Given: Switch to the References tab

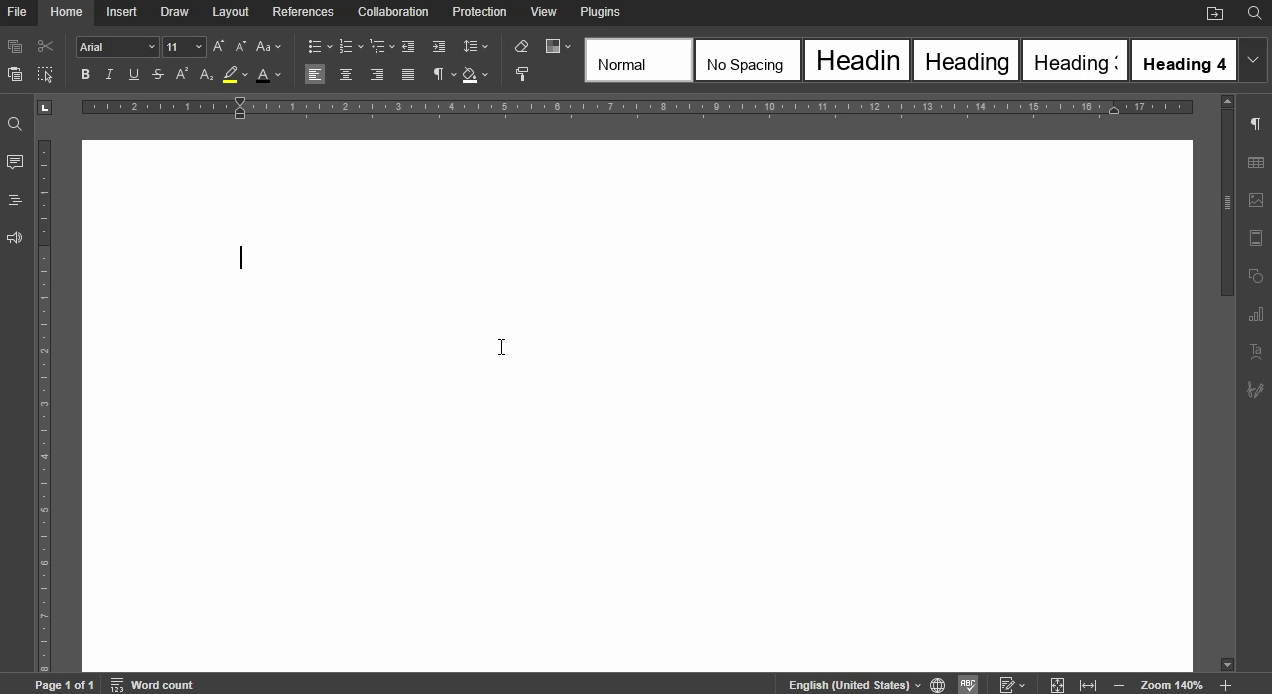Looking at the screenshot, I should [303, 12].
